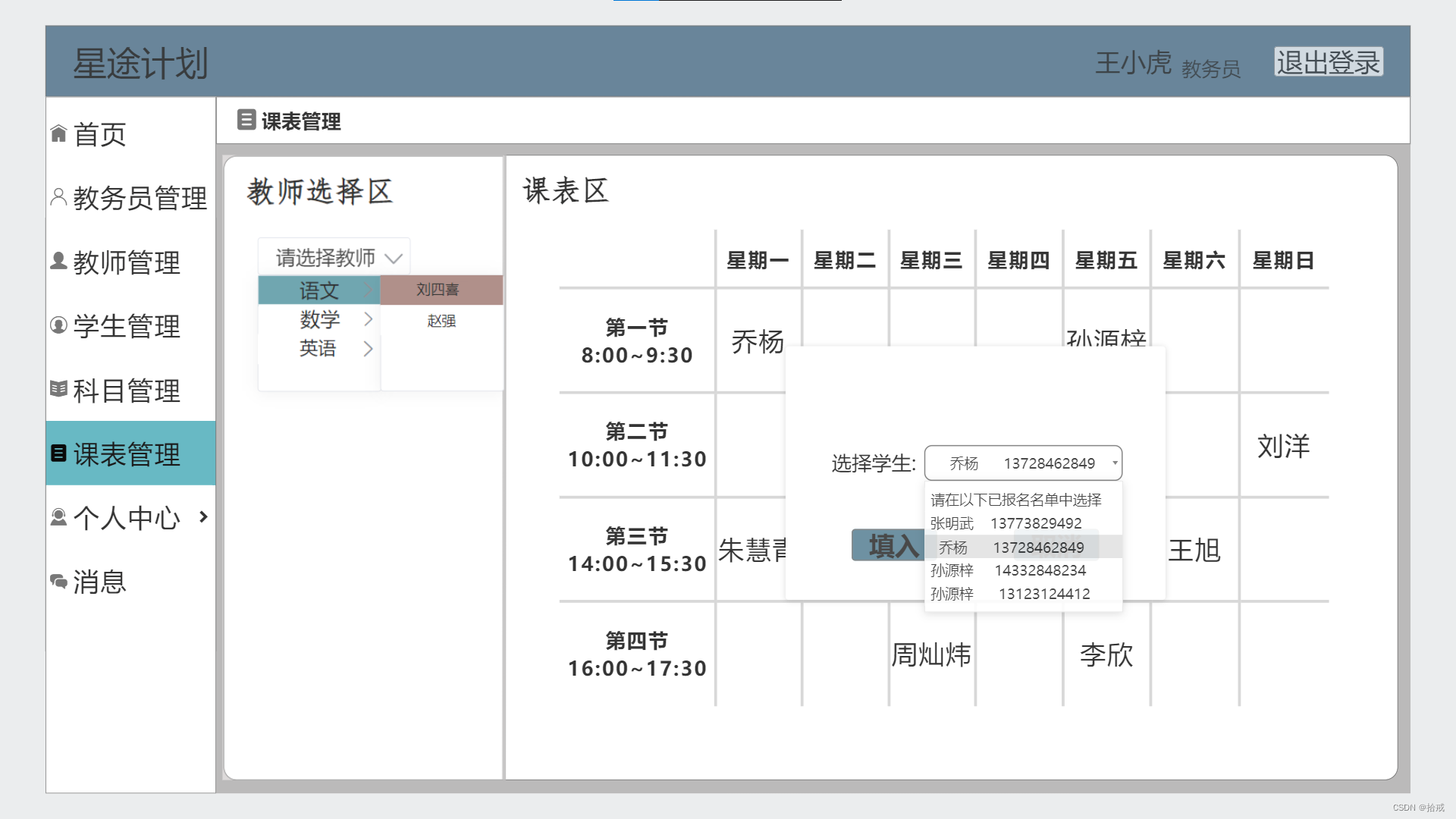Expand the 个人中心 submenu arrow

203,517
